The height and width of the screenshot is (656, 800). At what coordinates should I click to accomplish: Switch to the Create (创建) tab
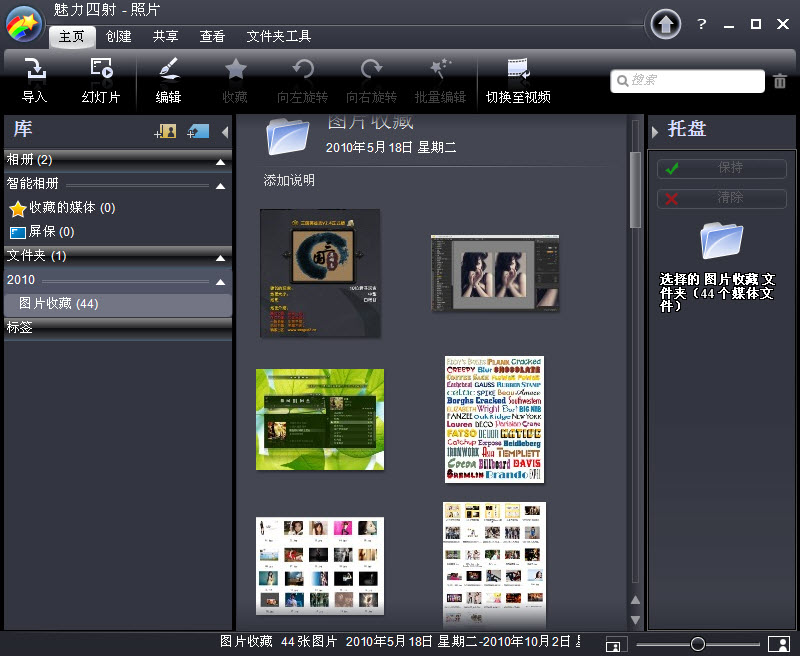click(x=118, y=37)
